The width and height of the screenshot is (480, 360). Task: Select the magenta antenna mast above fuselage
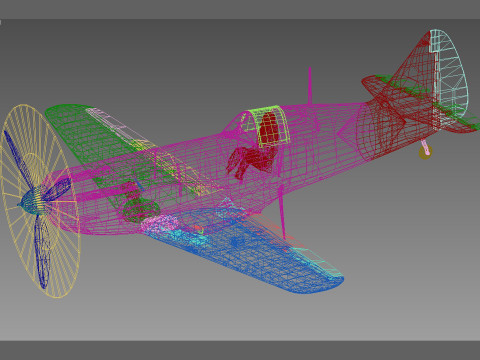click(x=310, y=86)
